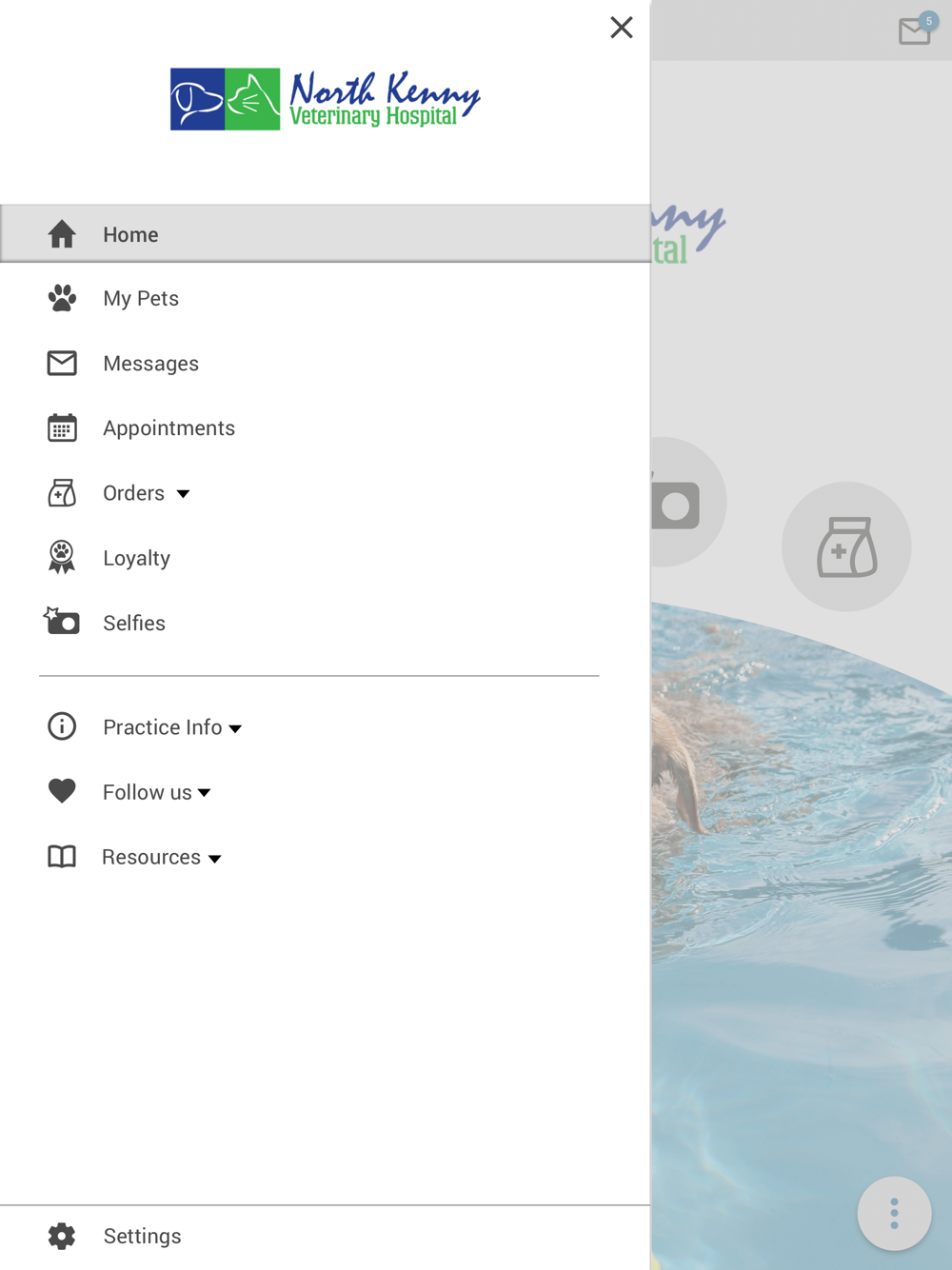Select the Home menu label
This screenshot has height=1270, width=952.
pos(130,234)
